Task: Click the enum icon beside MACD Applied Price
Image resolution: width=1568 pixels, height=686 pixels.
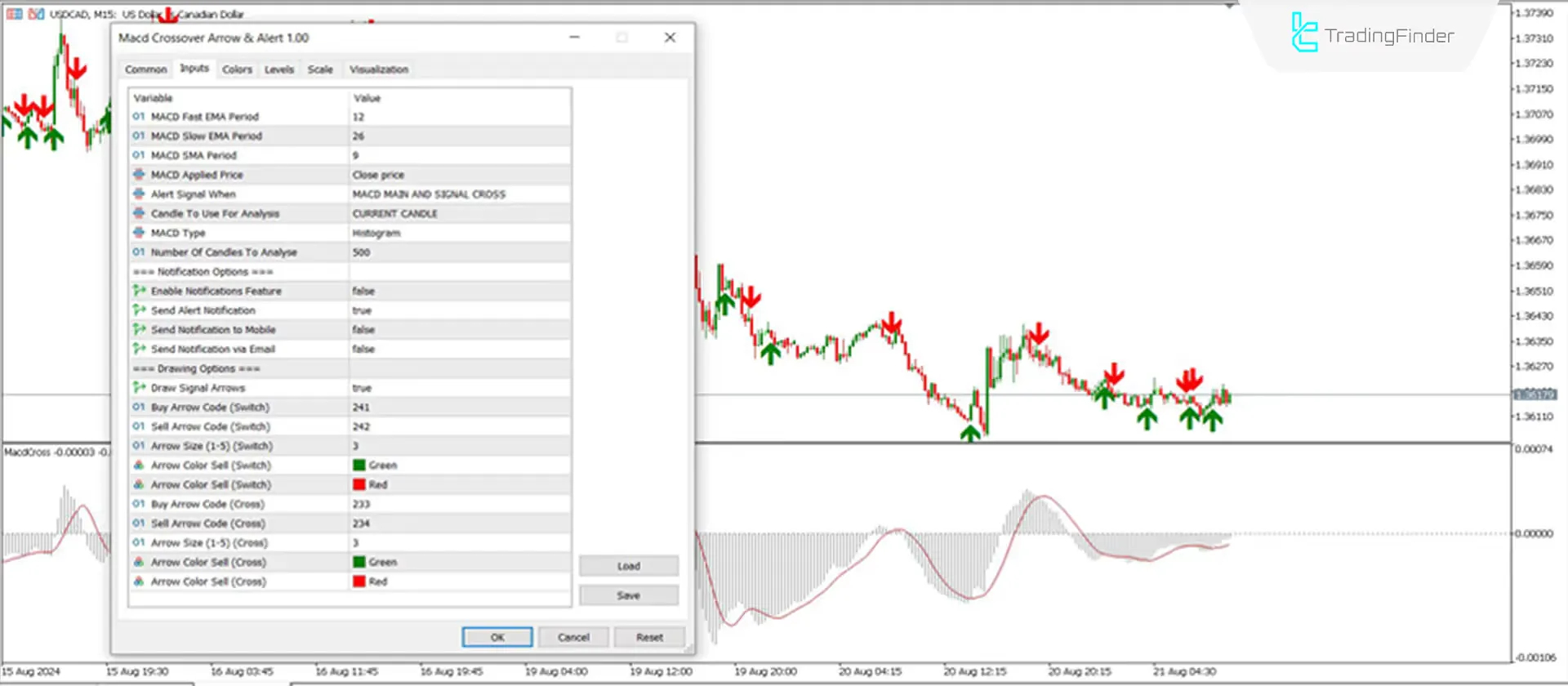Action: point(139,175)
